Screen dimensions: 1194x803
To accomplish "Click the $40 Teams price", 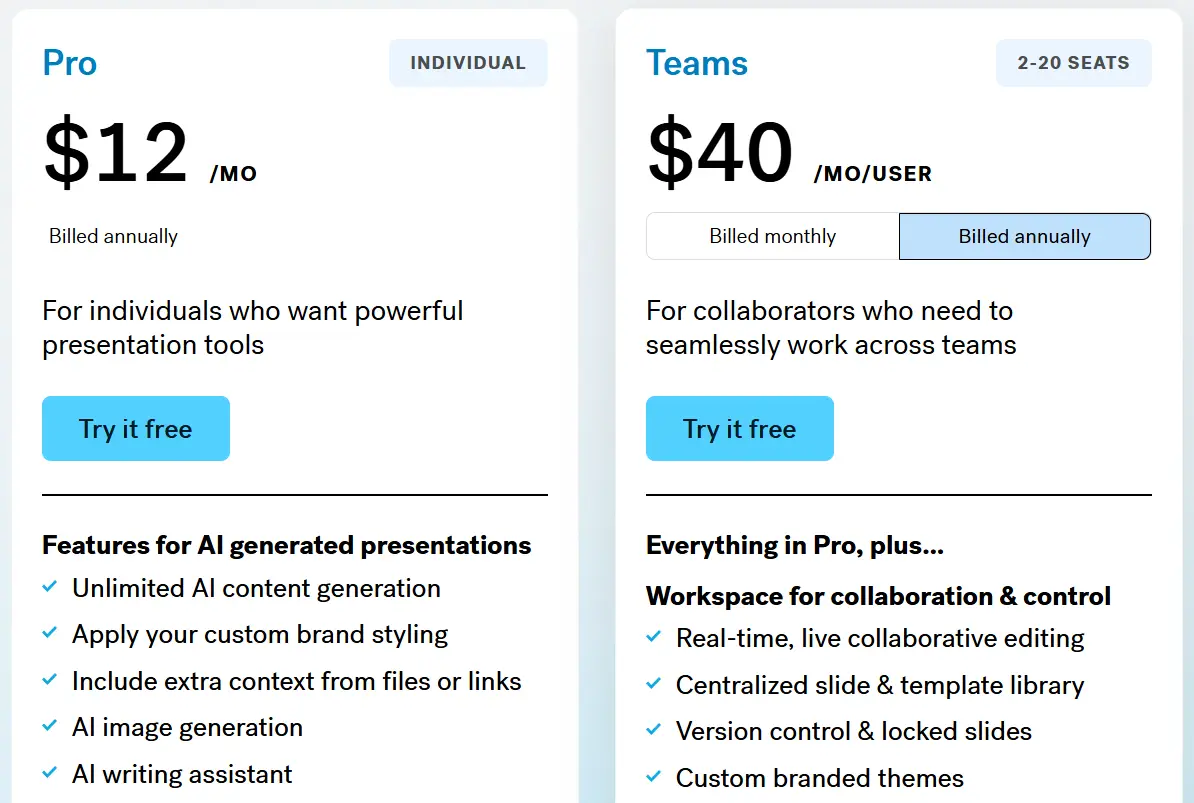I will click(x=720, y=153).
